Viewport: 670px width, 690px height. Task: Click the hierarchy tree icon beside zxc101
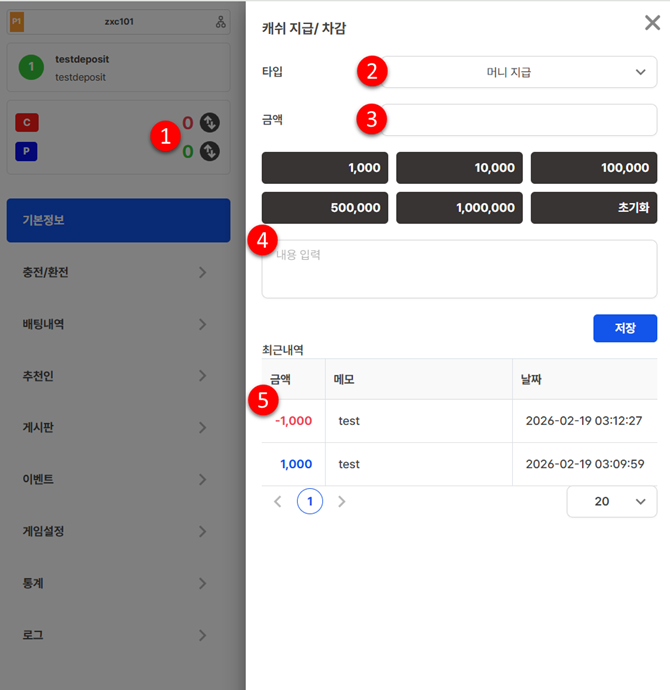(221, 22)
